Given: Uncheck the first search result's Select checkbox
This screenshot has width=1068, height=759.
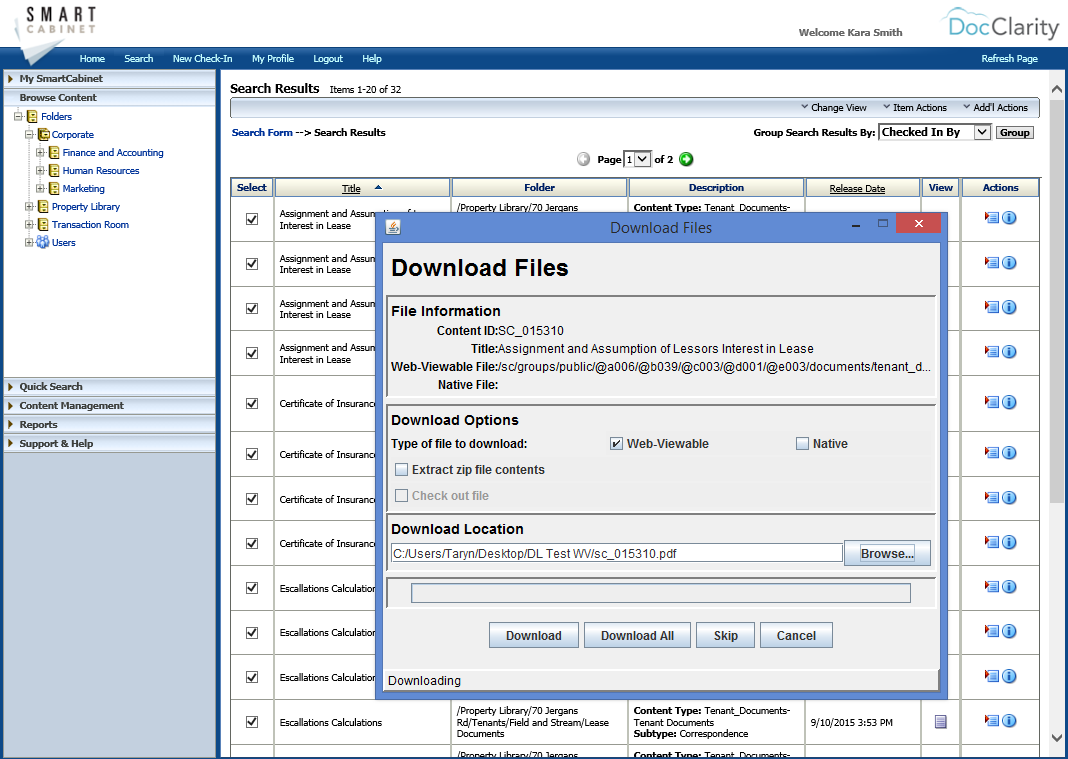Looking at the screenshot, I should (251, 220).
